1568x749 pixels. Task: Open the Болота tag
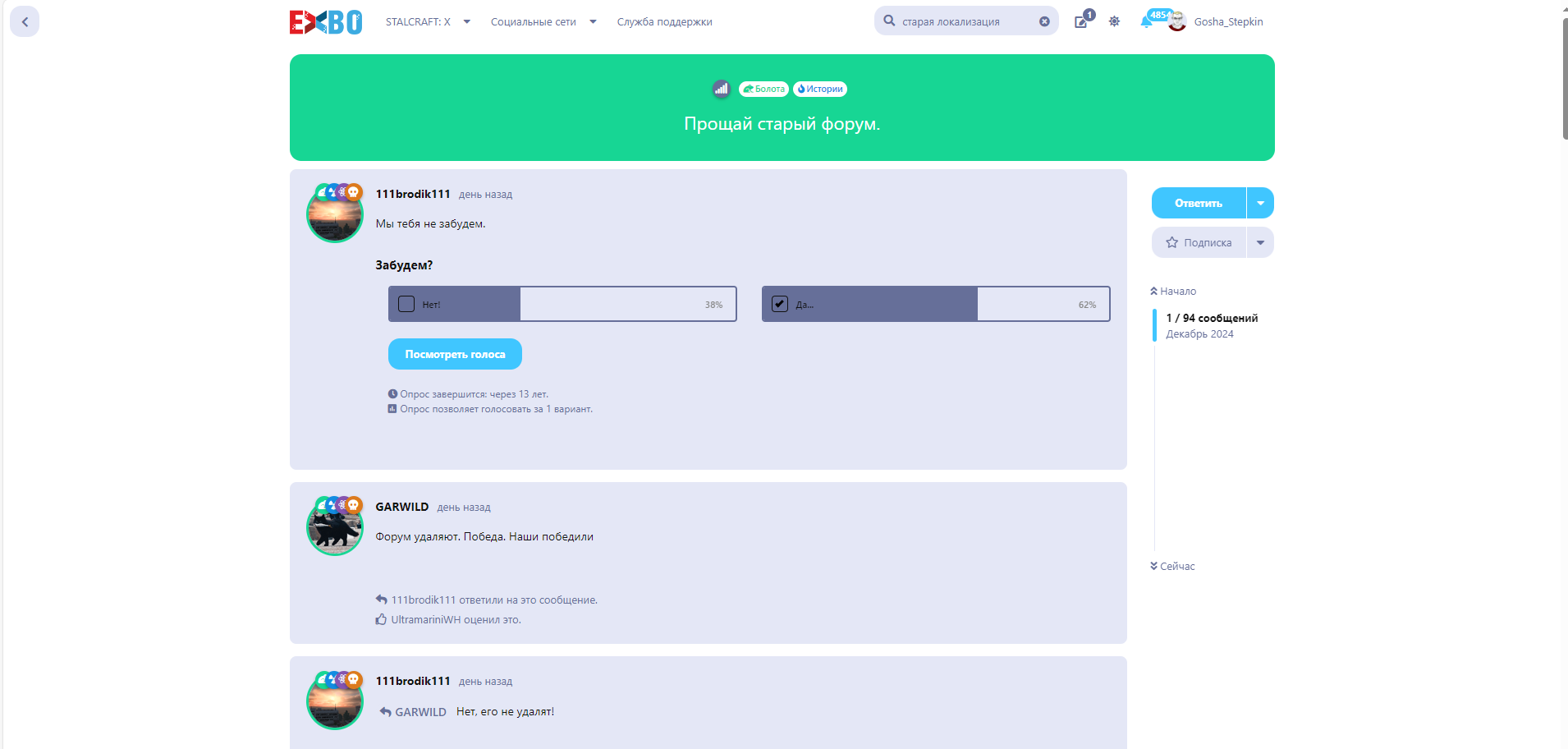763,89
